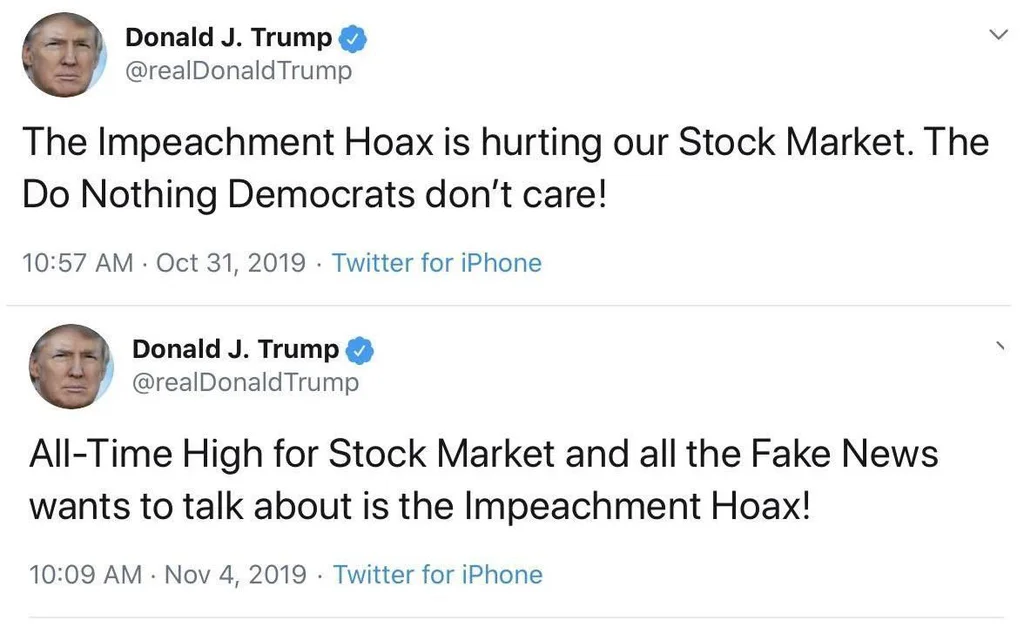Open the tweet reading 'The Impeachment Hoax is hurting'
The height and width of the screenshot is (627, 1024).
[x=505, y=143]
